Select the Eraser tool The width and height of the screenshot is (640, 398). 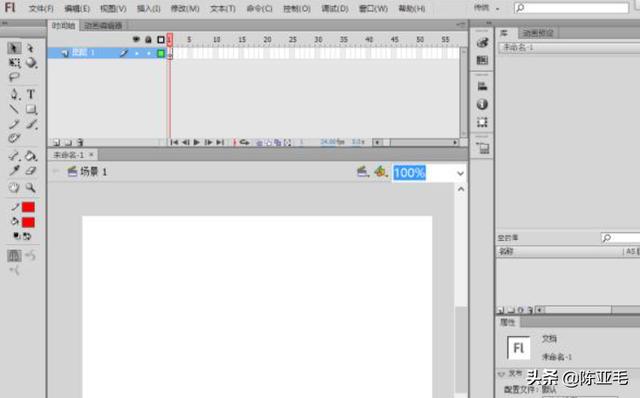tap(31, 171)
